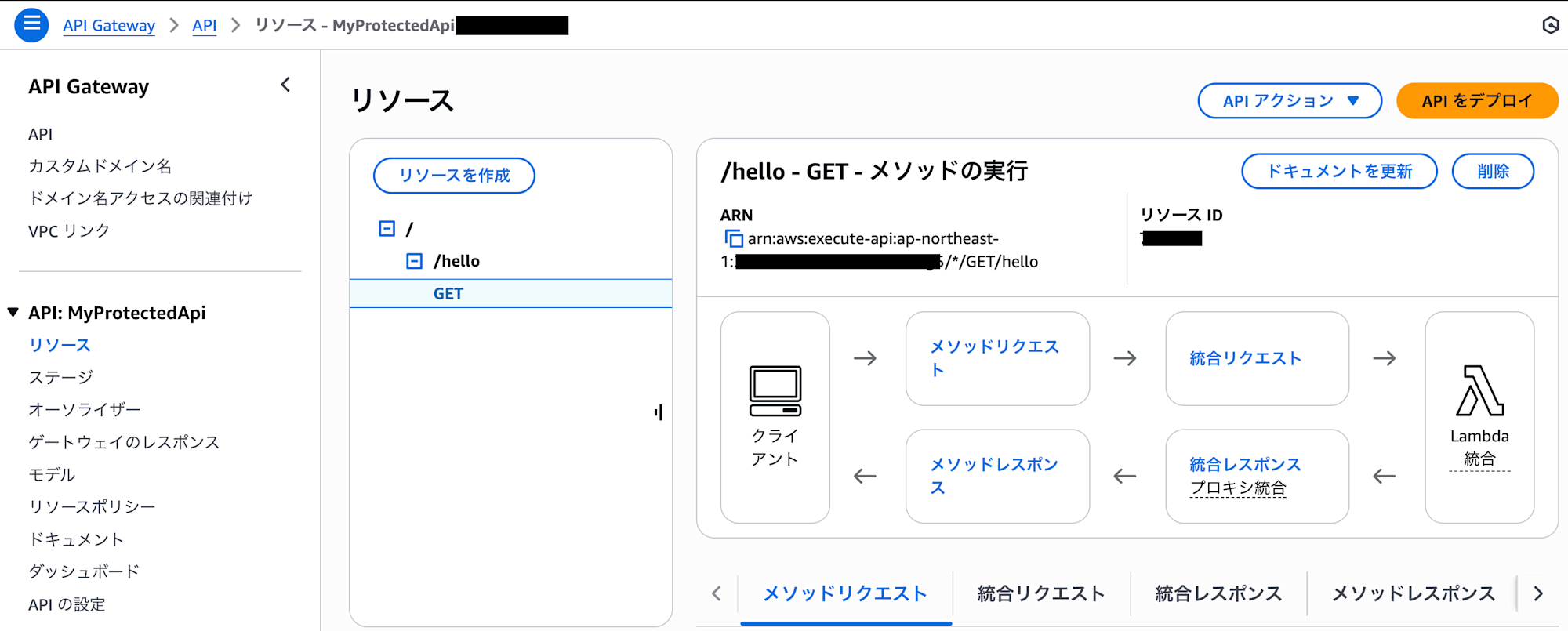Click the API をデプロイ button
The width and height of the screenshot is (1568, 631).
point(1477,101)
